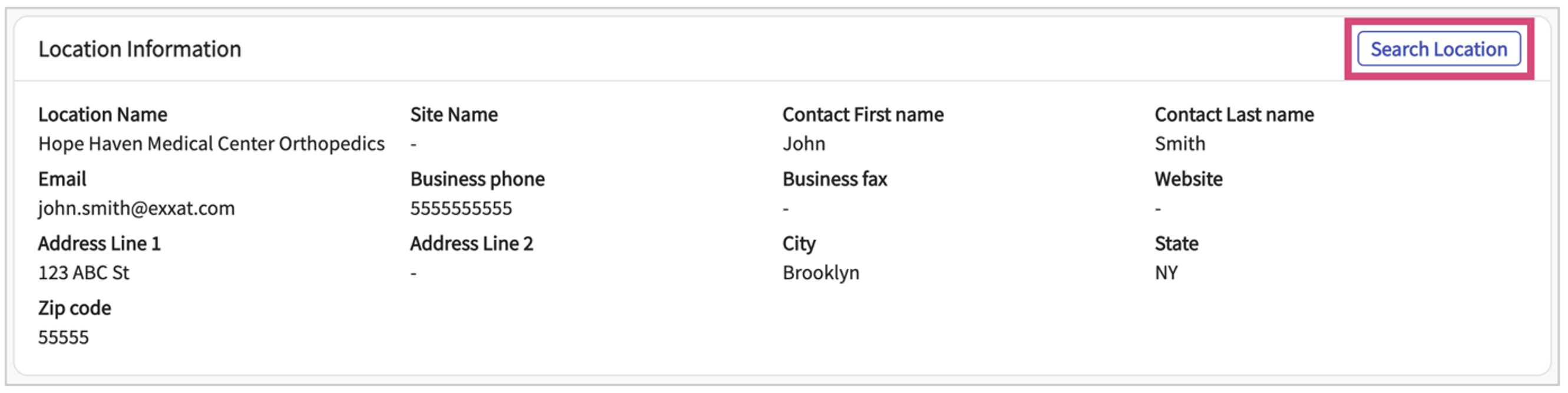Select the contact first name John

pyautogui.click(x=803, y=144)
